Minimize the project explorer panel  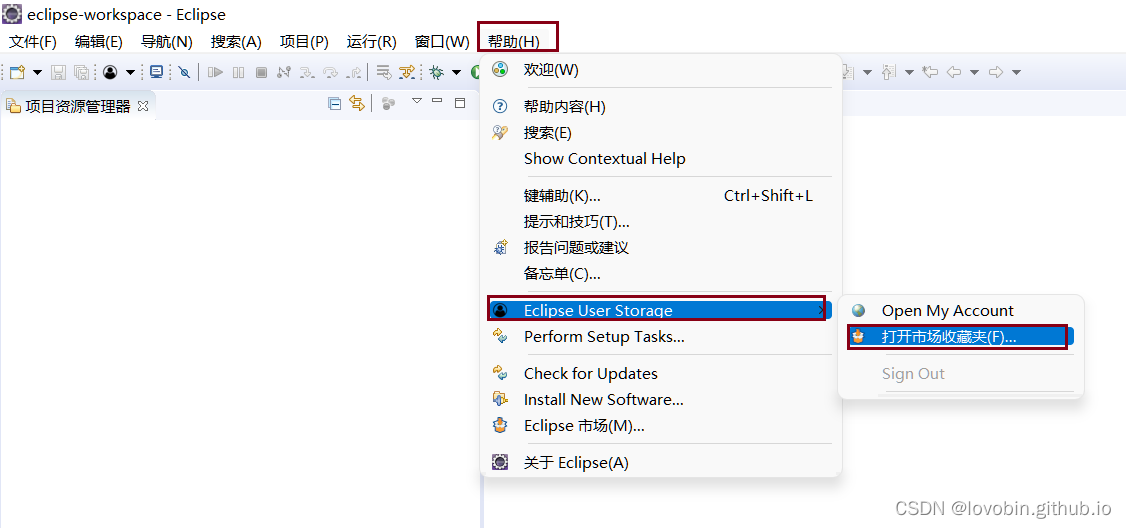(x=437, y=101)
